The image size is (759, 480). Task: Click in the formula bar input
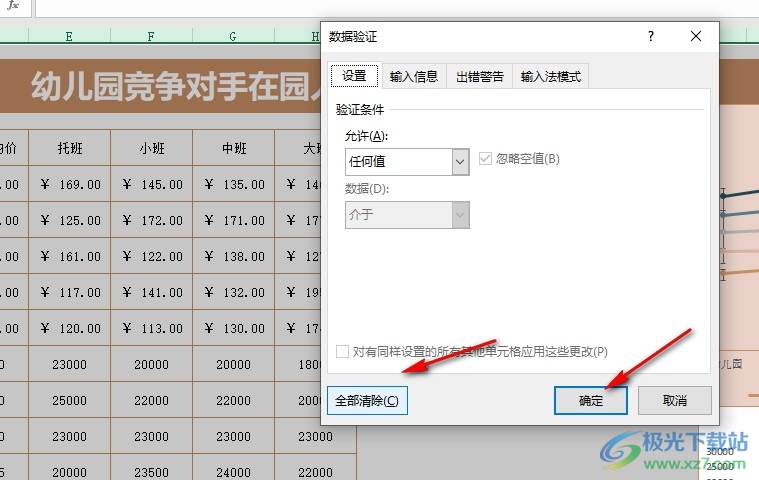pos(397,7)
